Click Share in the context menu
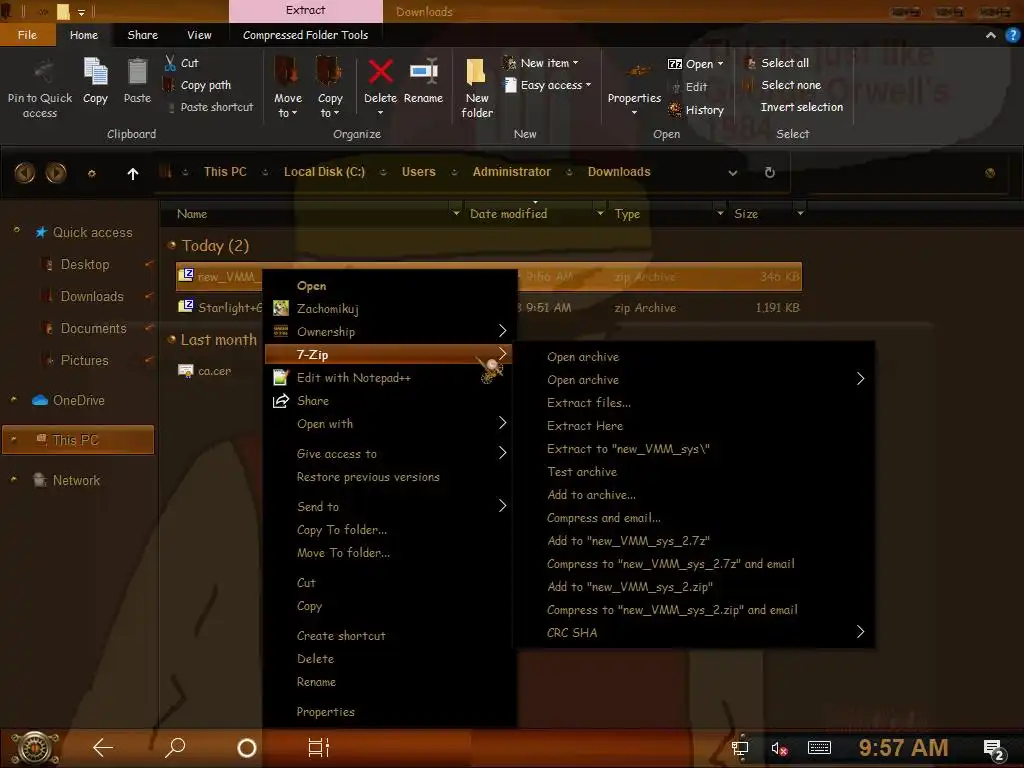 click(390, 401)
